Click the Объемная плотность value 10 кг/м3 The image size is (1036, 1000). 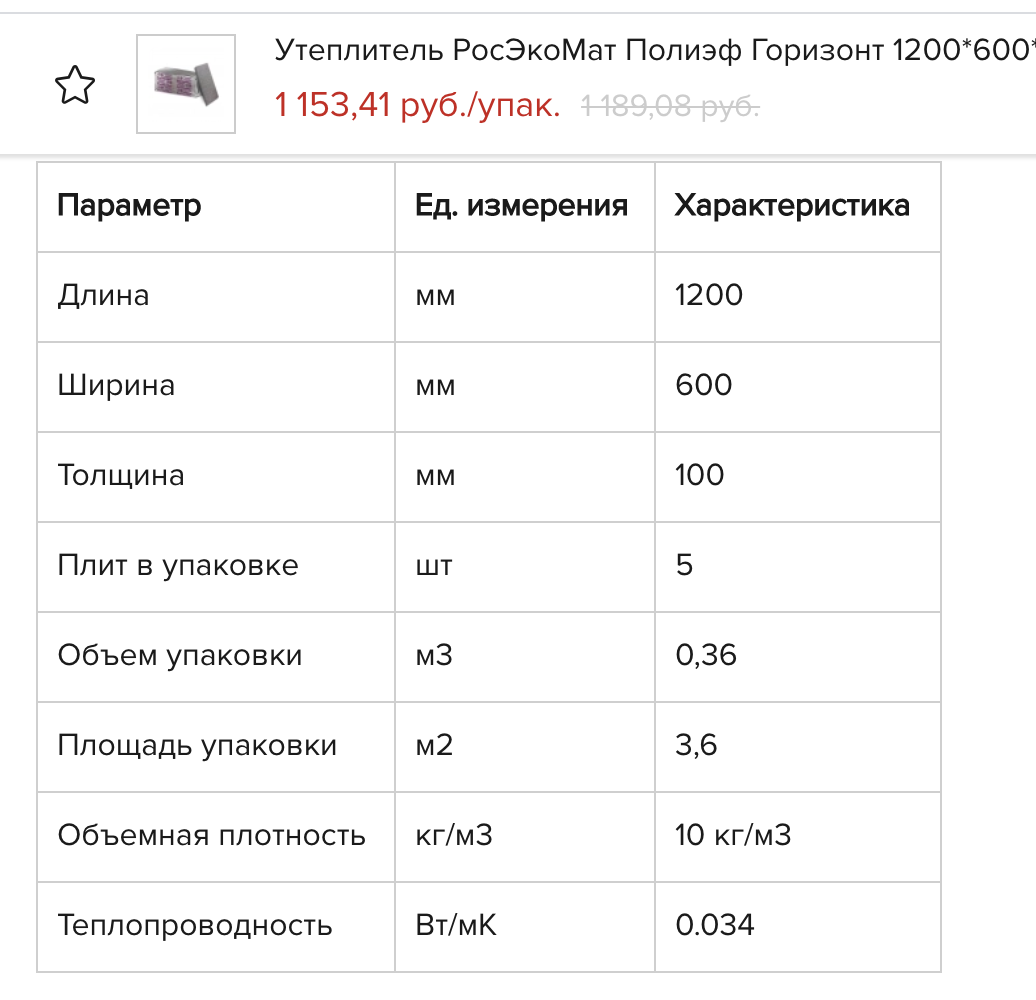click(733, 836)
